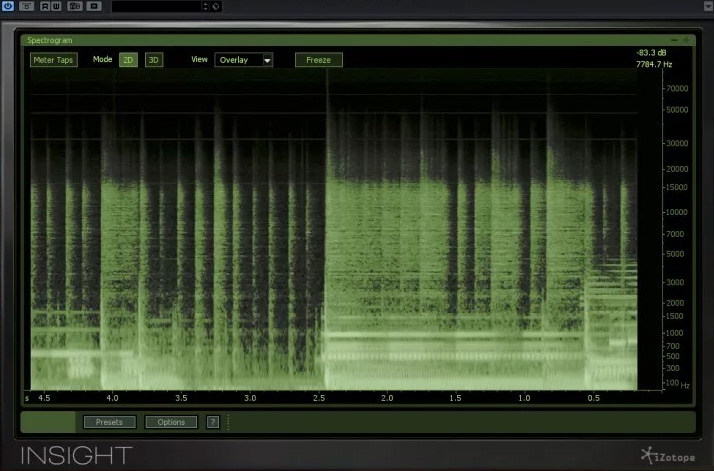The width and height of the screenshot is (714, 471).
Task: Click the snapshot icon after A/B compare
Action: click(94, 6)
